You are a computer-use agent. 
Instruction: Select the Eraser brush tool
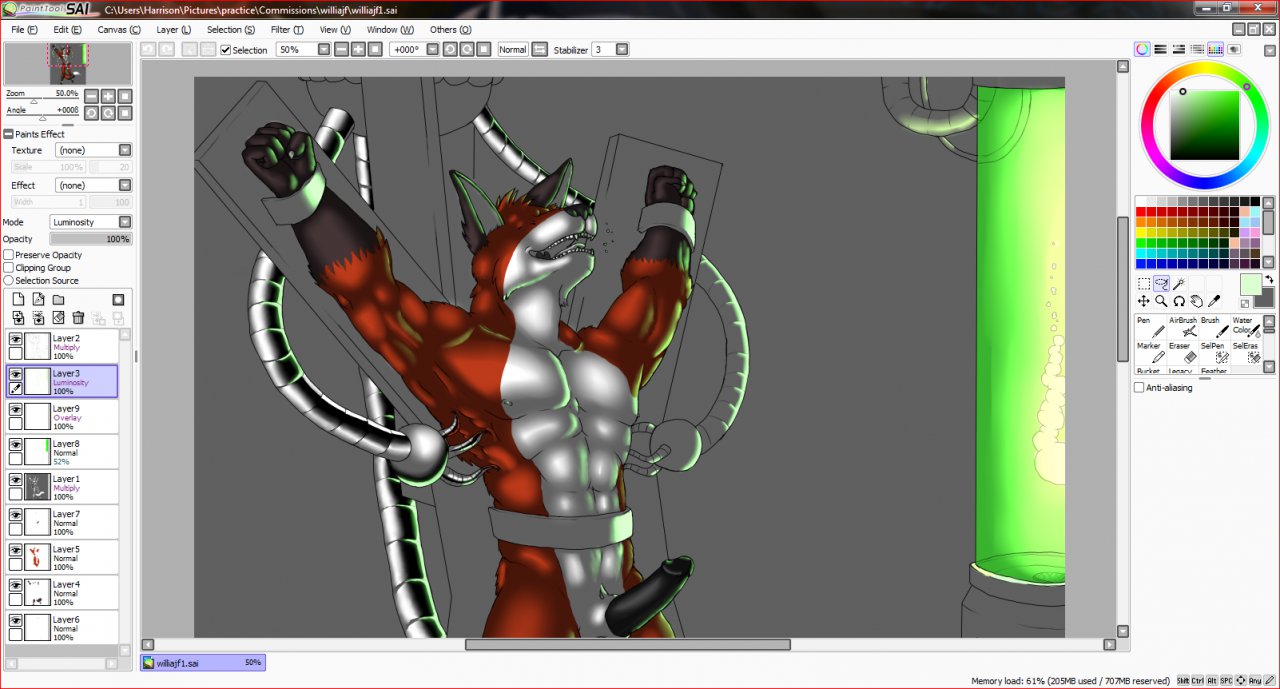tap(1185, 354)
